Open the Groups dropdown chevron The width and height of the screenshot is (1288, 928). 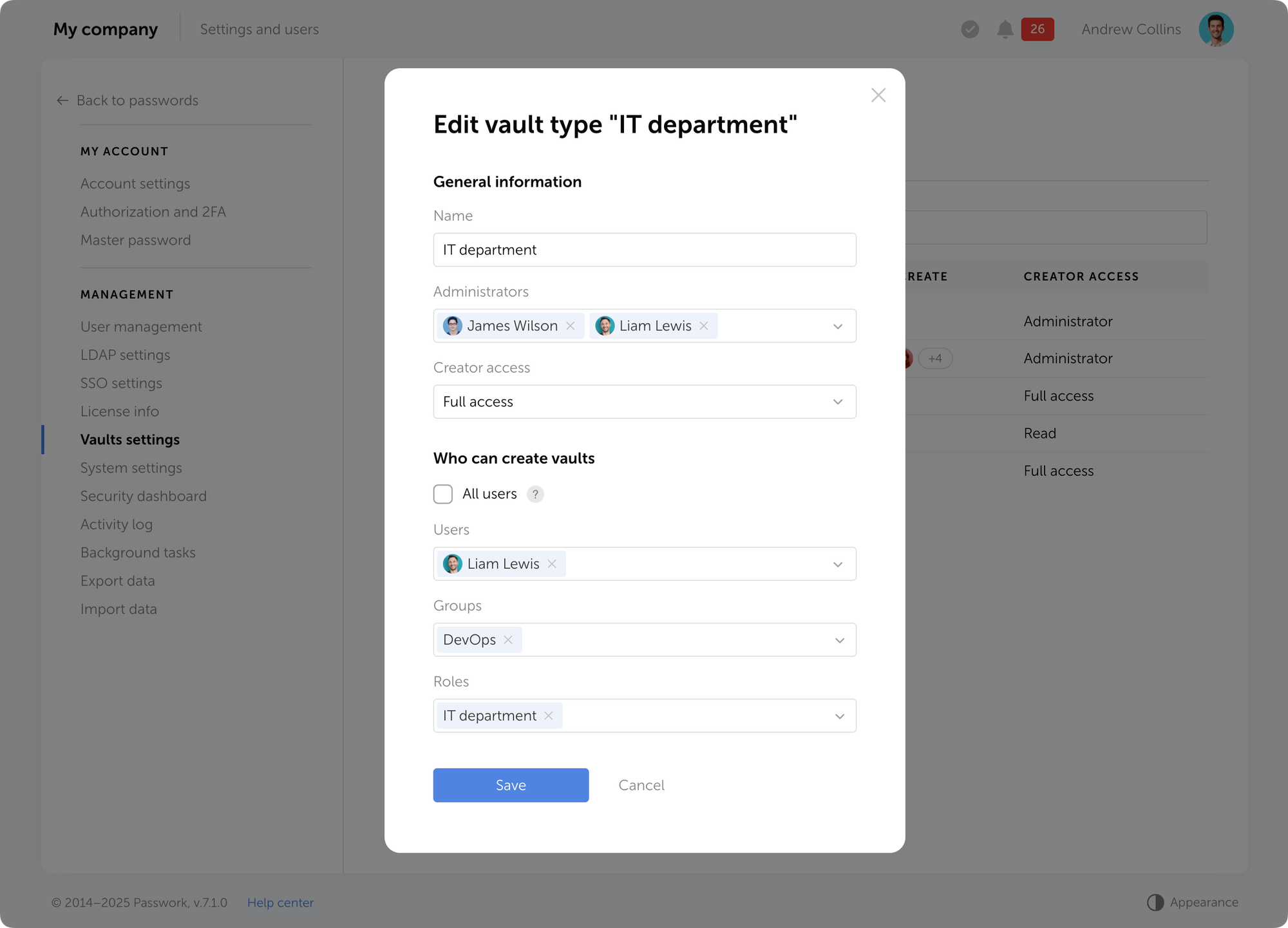tap(839, 641)
